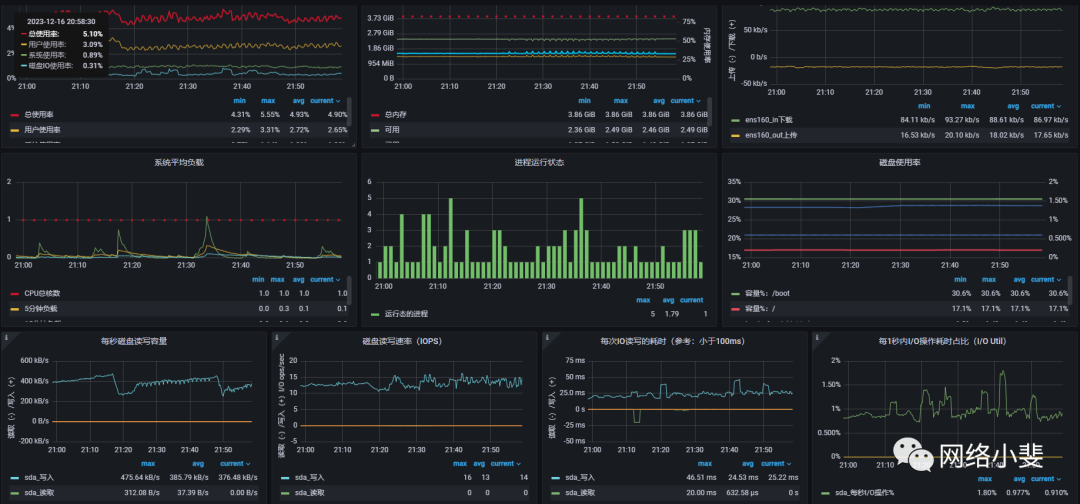Open the 每1秒内I/O操作耗时占比 title menu
Screen dimensions: 1080x504
943,341
